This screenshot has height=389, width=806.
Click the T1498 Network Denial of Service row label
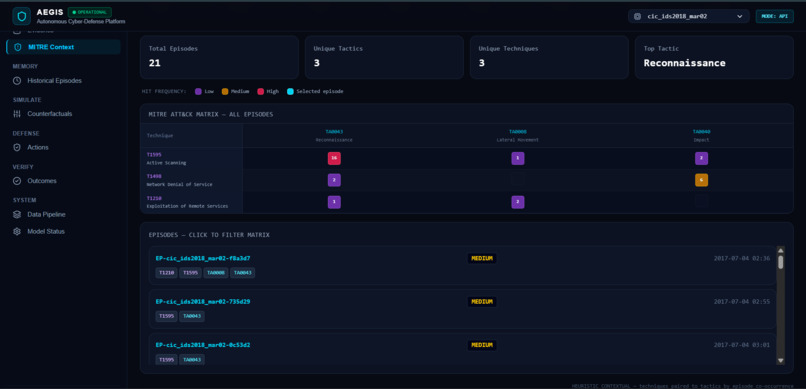[179, 180]
